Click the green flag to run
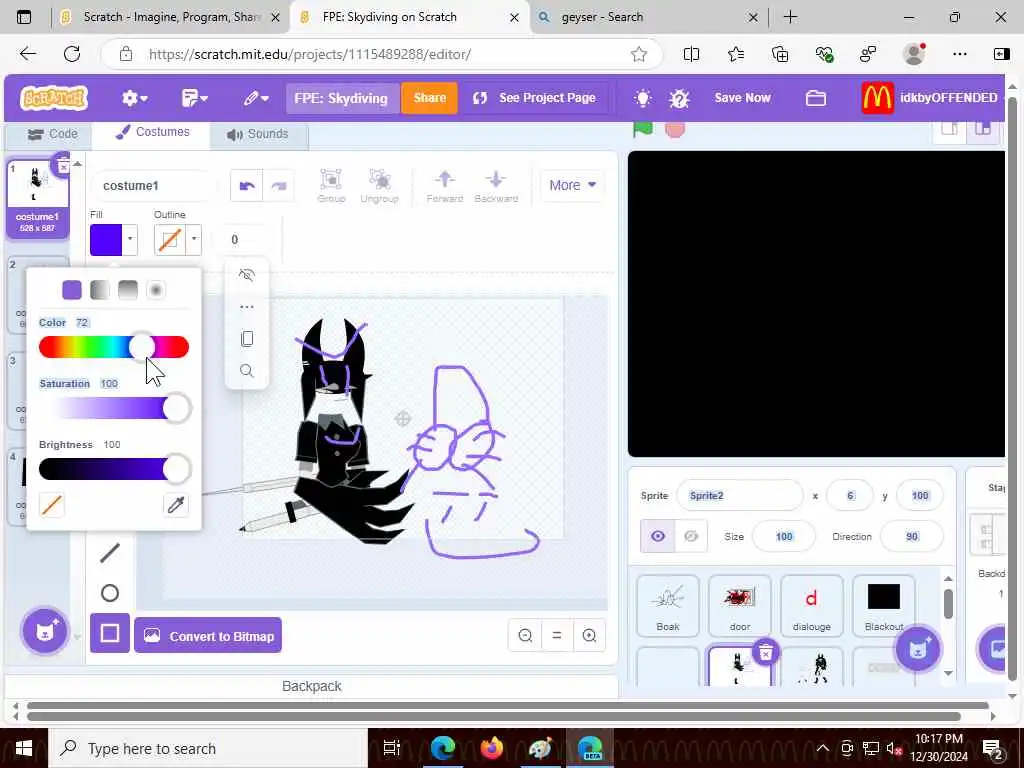 tap(643, 129)
